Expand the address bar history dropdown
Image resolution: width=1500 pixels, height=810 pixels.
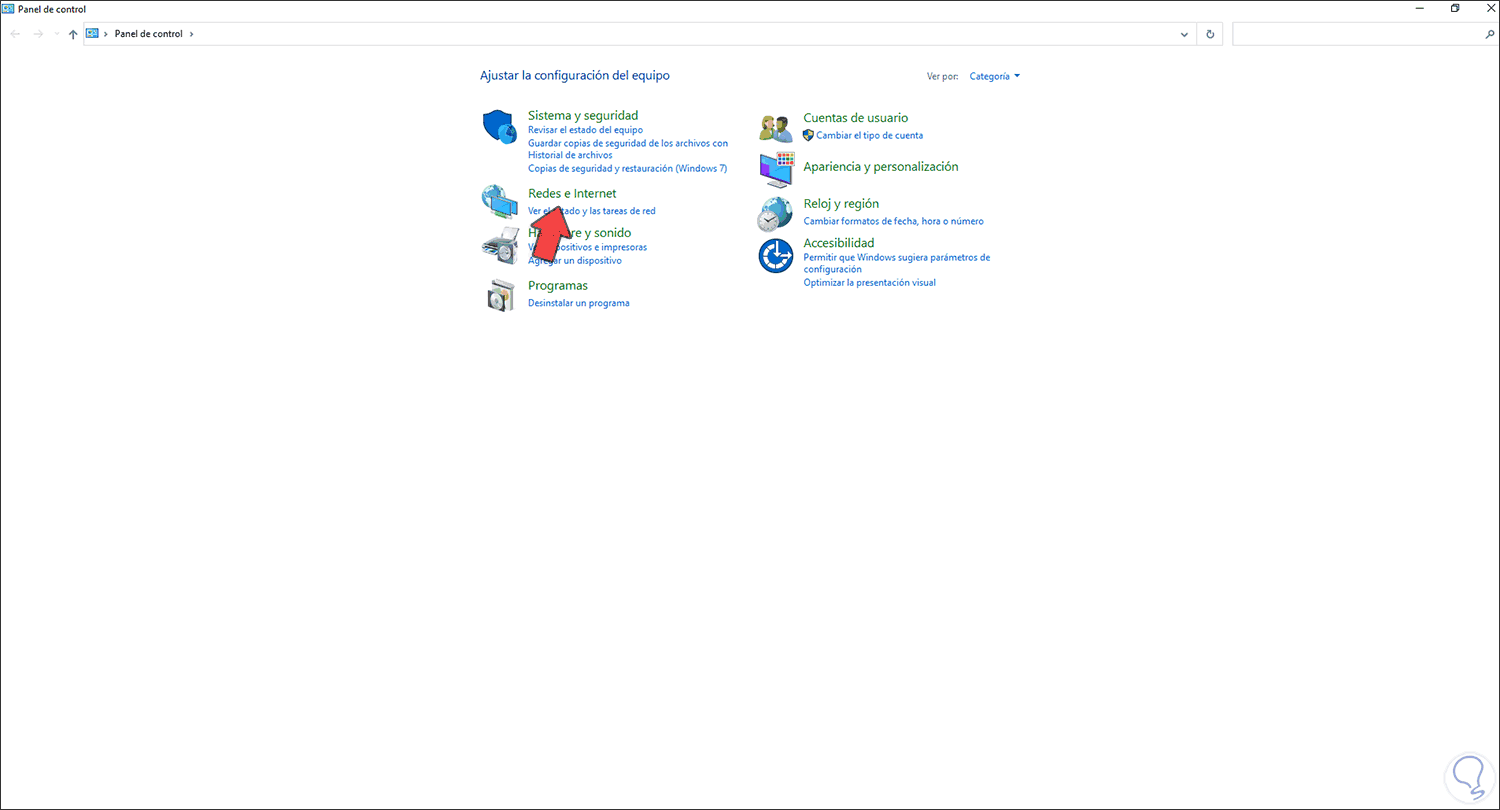[x=1185, y=34]
